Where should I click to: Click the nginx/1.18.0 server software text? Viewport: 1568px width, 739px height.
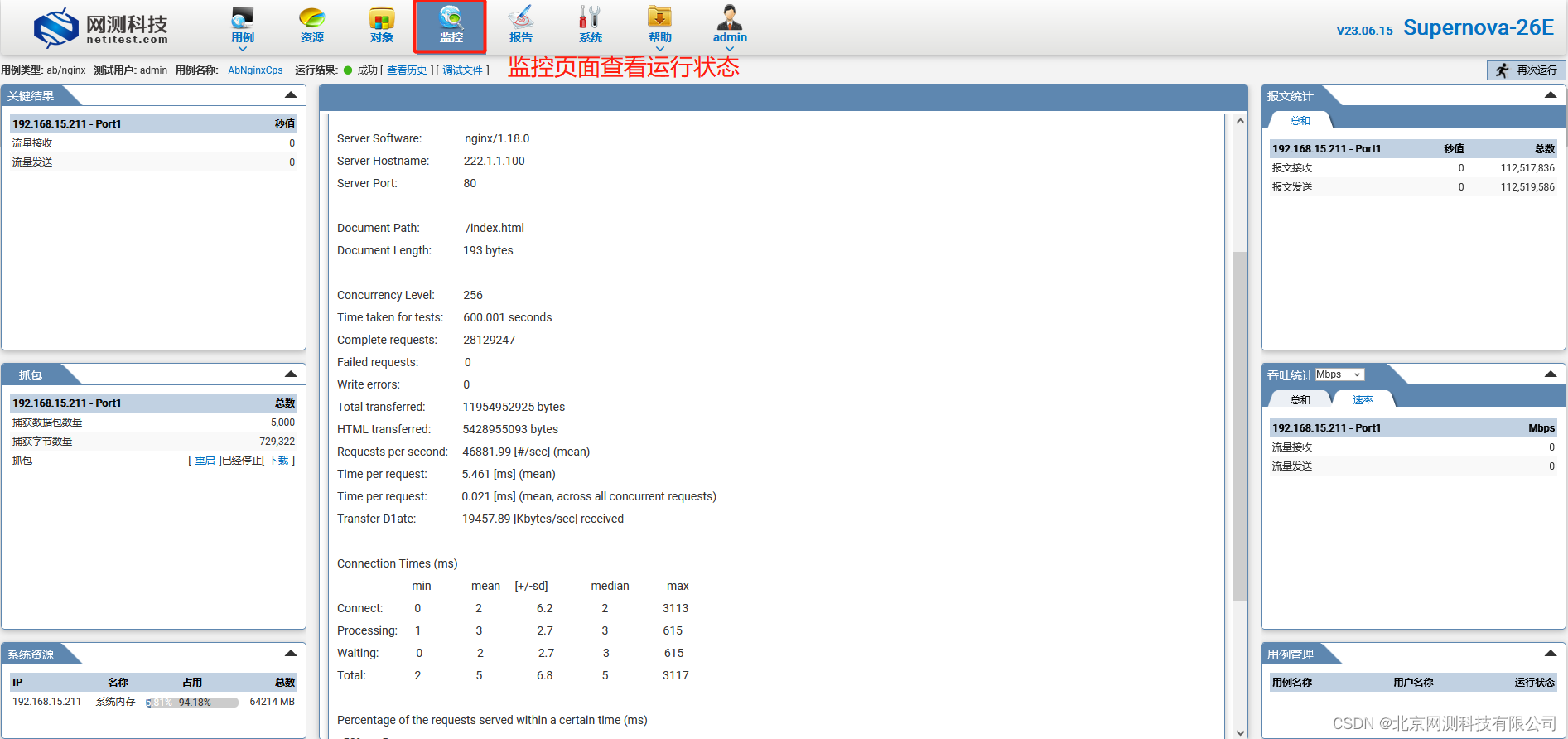pos(497,138)
